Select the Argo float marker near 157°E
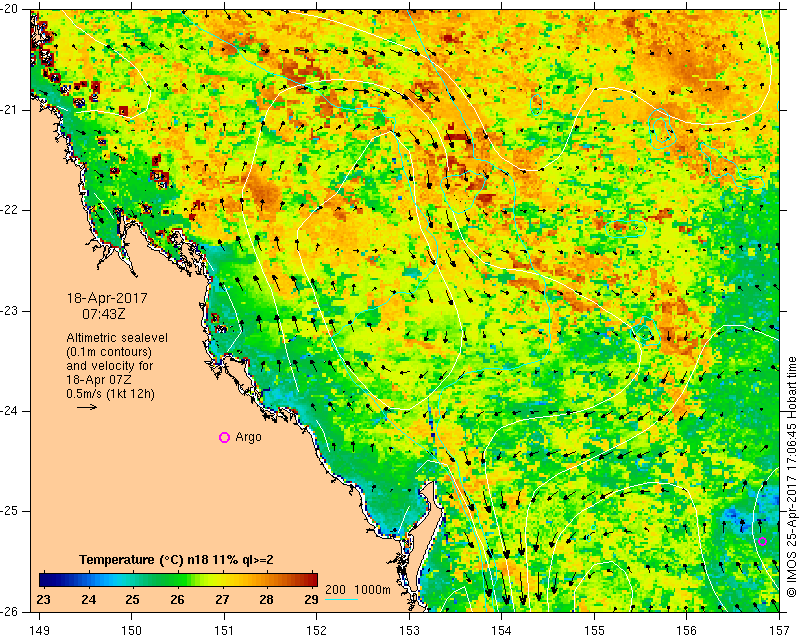 click(x=762, y=541)
